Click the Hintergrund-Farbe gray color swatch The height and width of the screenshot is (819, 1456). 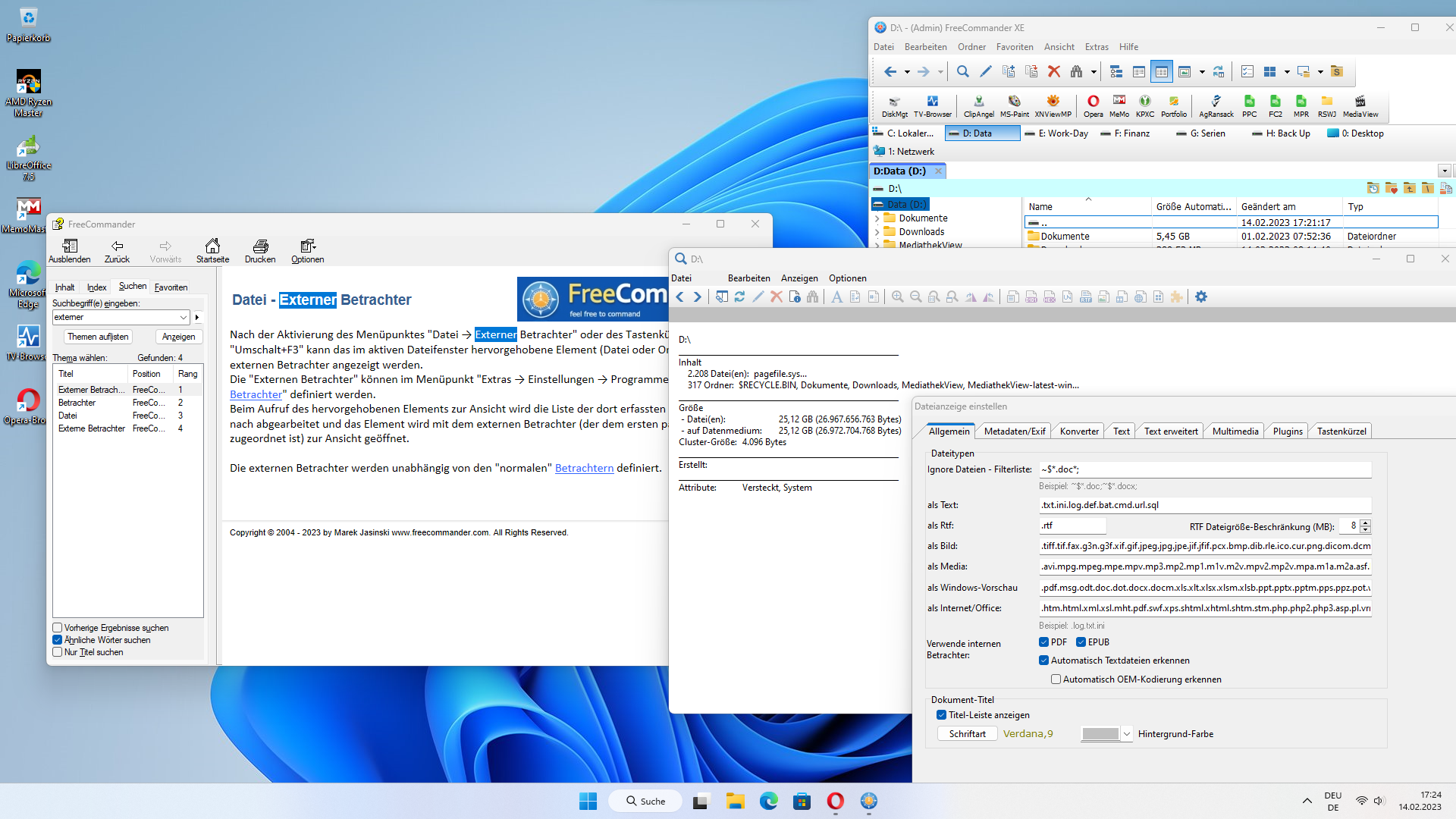1100,734
